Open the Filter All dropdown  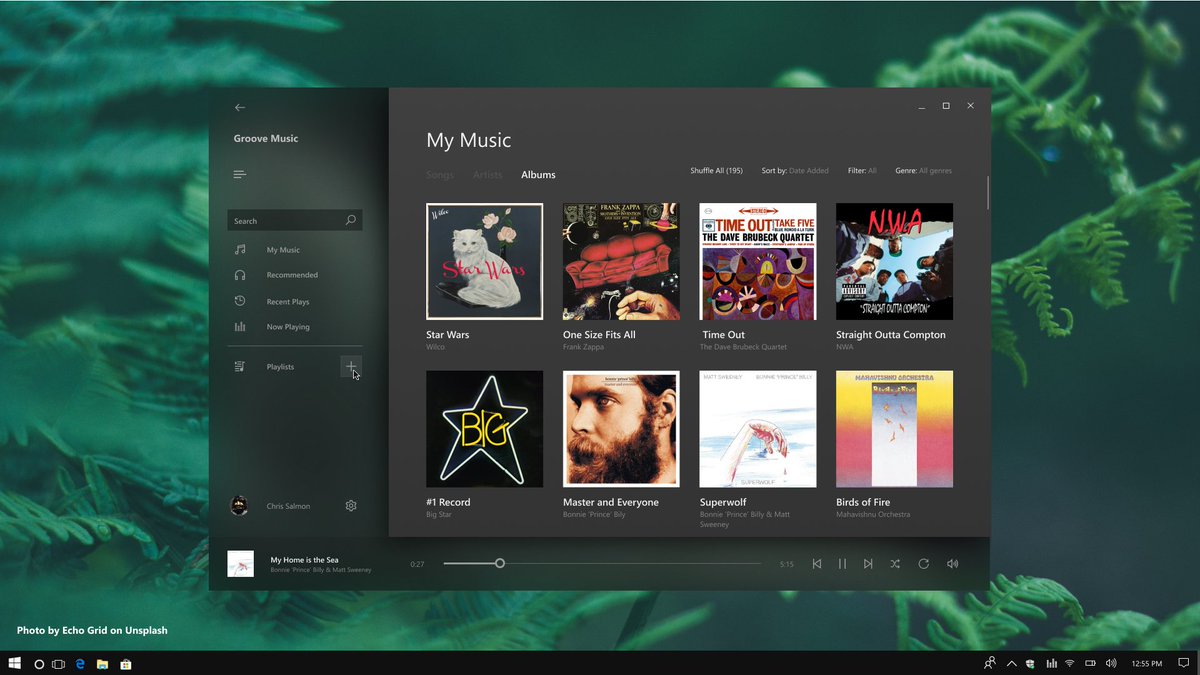tap(862, 171)
